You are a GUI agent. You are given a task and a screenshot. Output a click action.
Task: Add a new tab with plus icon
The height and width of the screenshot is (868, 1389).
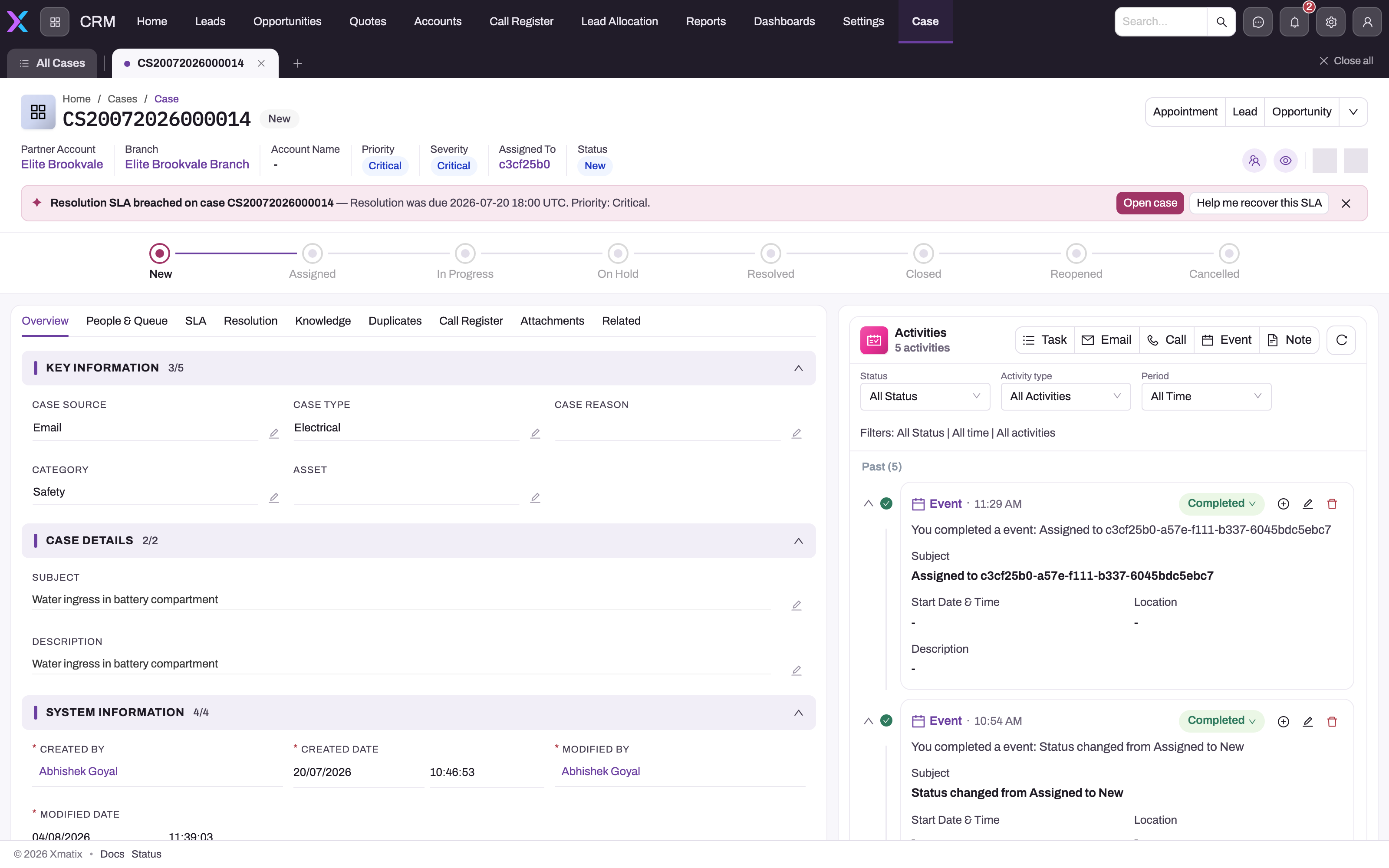click(x=297, y=63)
